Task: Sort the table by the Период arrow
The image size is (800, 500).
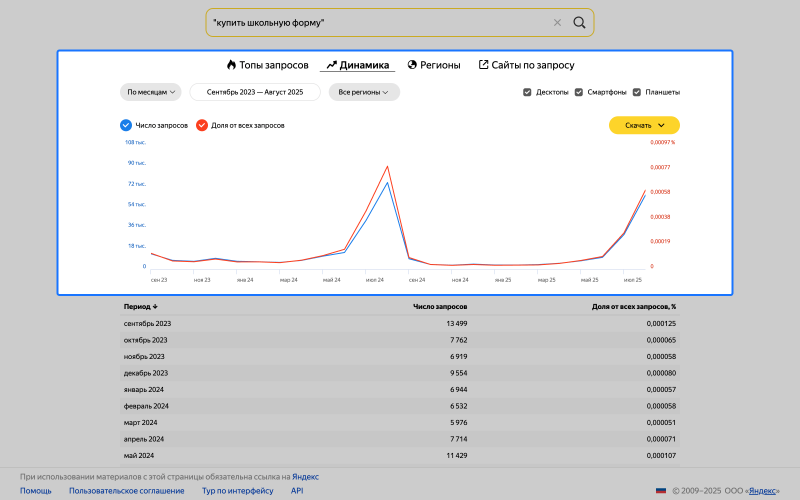Action: coord(155,307)
